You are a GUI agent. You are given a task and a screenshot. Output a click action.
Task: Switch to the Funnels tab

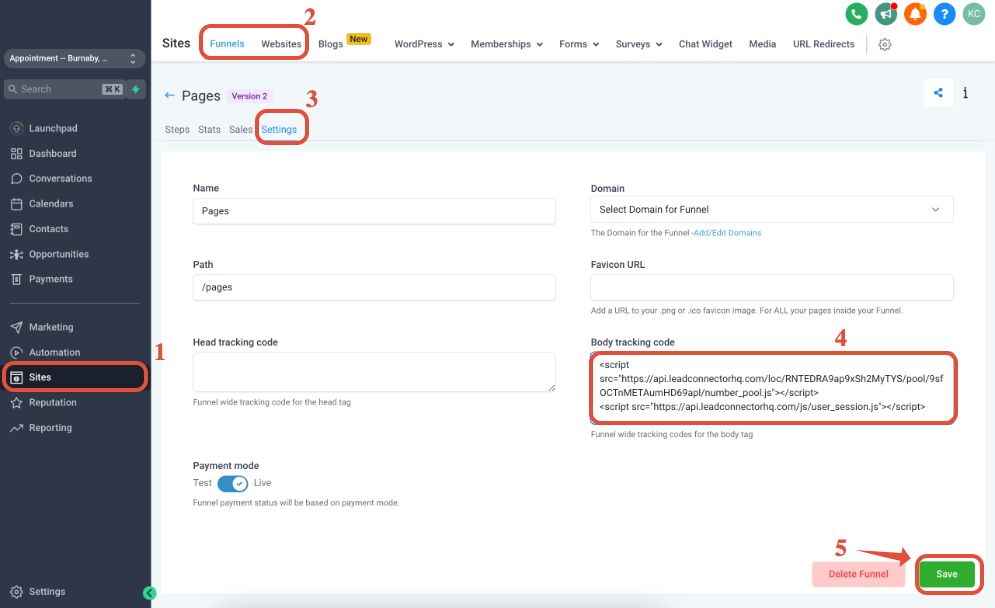point(227,44)
